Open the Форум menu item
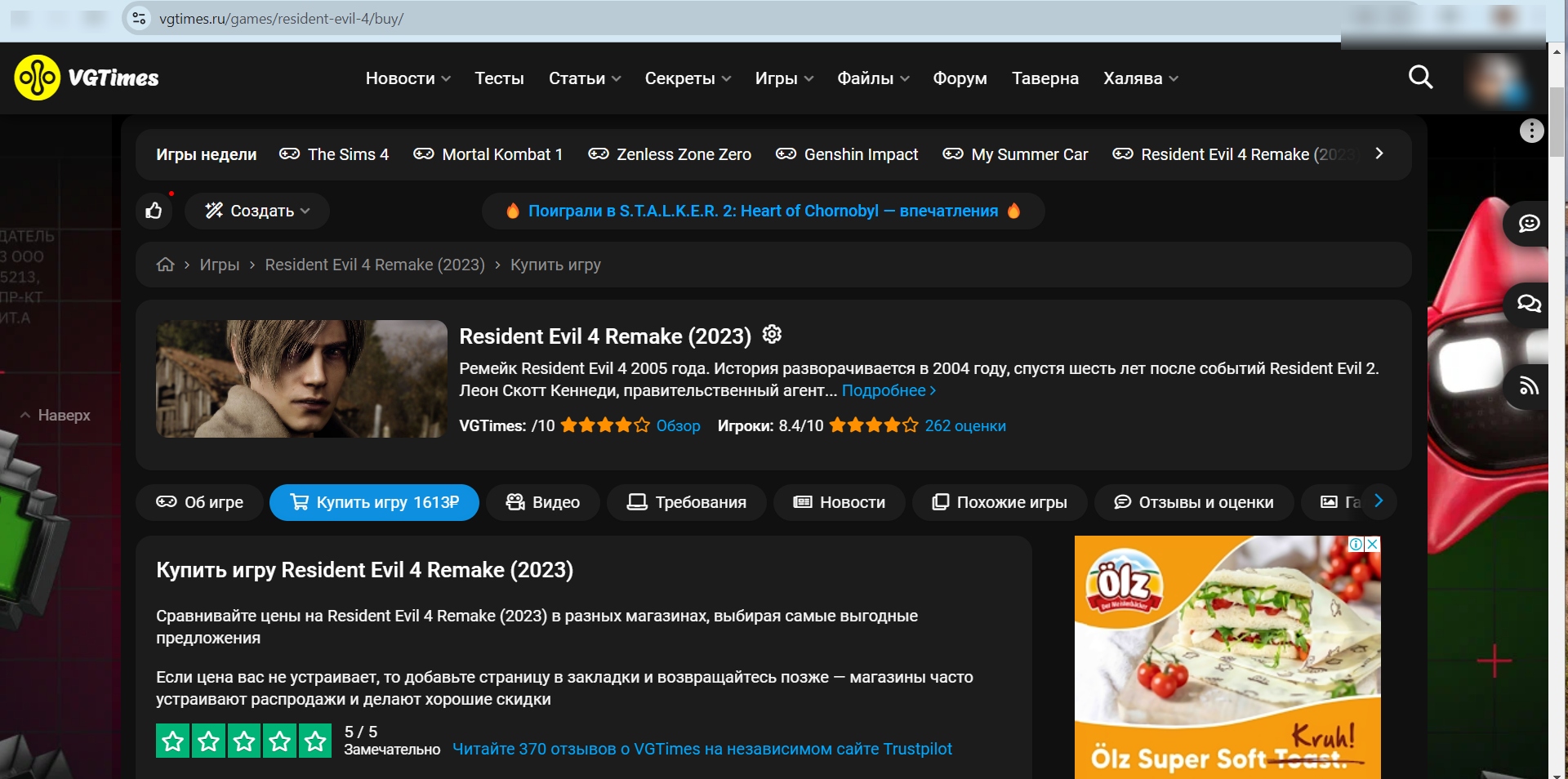Screen dimensions: 1568x779 click(960, 78)
